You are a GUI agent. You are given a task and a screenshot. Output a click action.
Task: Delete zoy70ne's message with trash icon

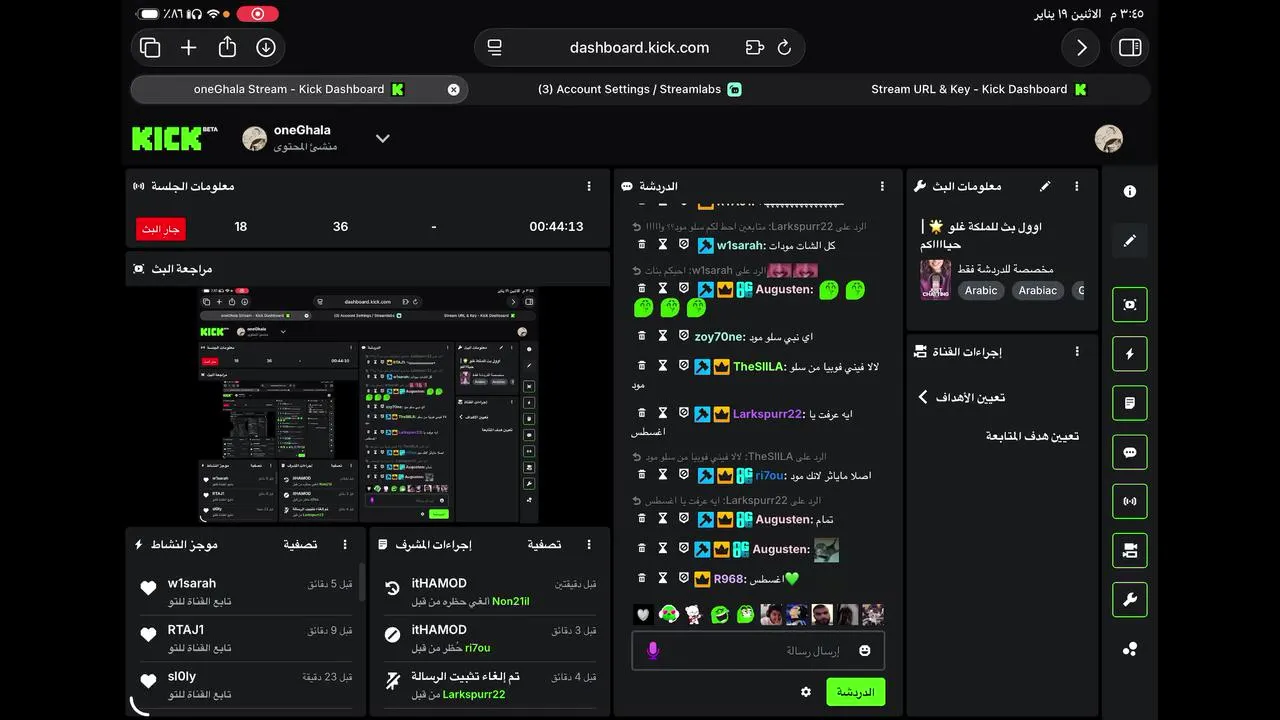pyautogui.click(x=642, y=336)
